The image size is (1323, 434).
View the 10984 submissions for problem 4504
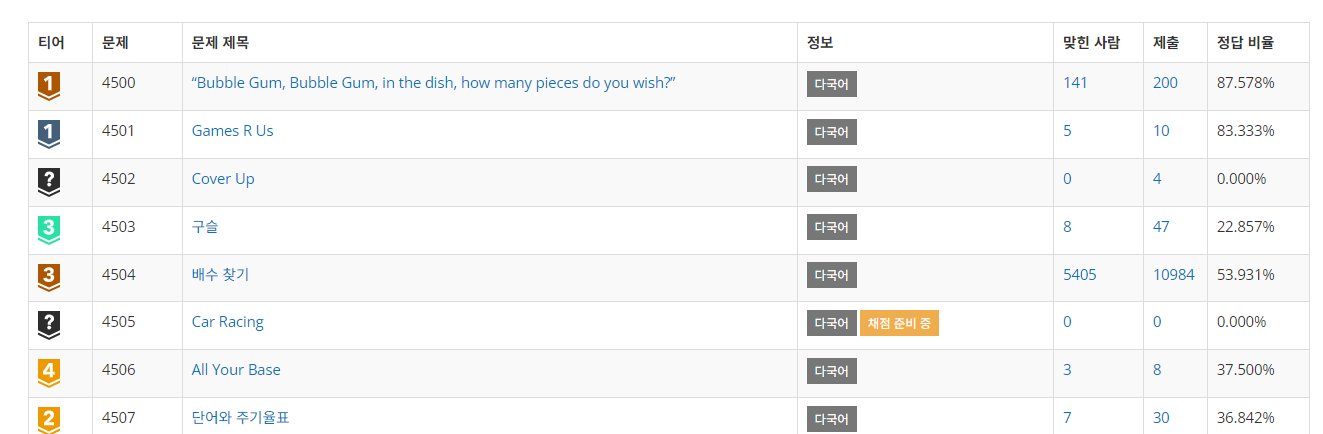[1173, 275]
